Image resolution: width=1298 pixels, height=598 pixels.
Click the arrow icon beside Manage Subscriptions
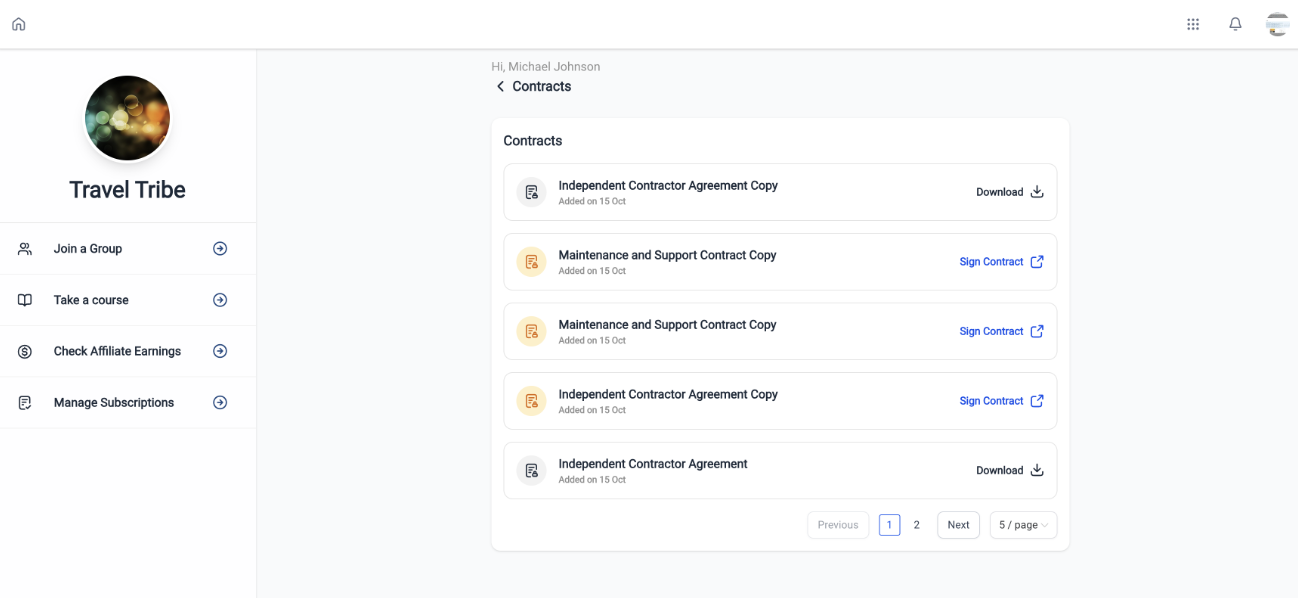click(220, 403)
